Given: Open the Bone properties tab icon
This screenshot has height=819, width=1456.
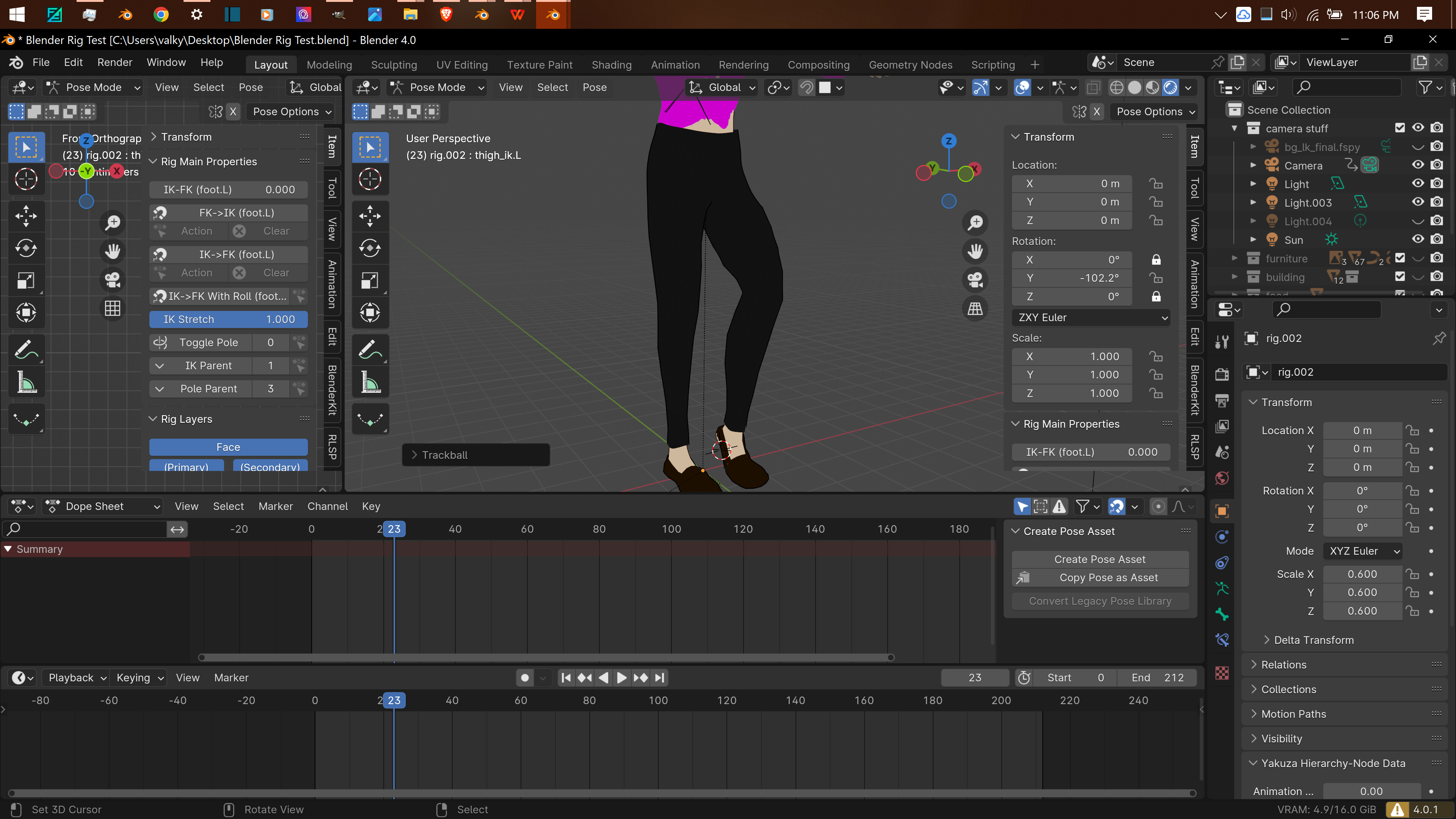Looking at the screenshot, I should pyautogui.click(x=1222, y=614).
